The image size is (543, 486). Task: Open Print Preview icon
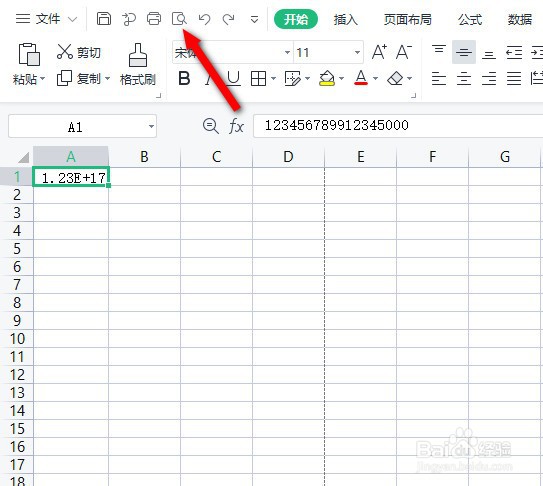[x=179, y=19]
